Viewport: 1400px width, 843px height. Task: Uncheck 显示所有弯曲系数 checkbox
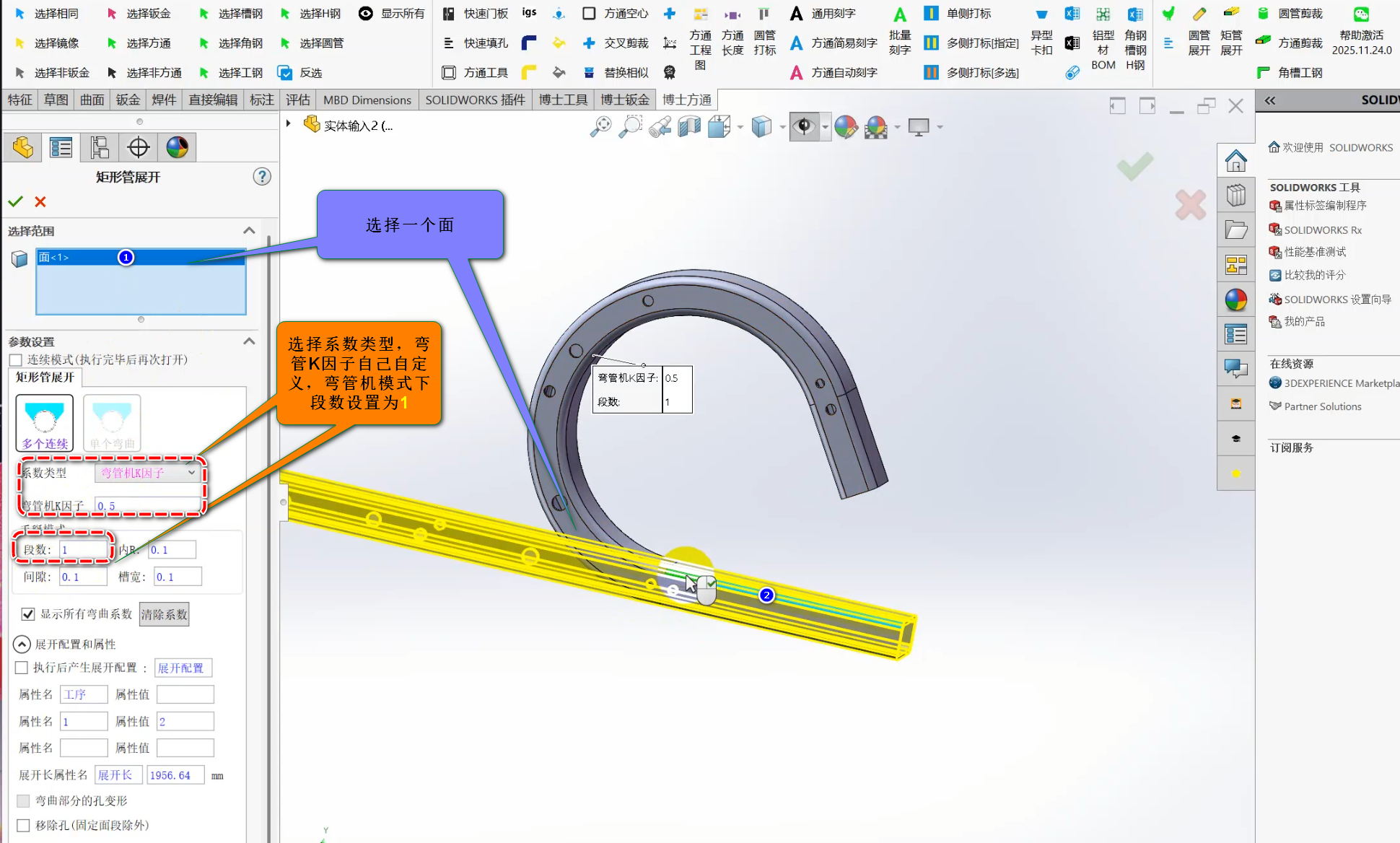pos(28,614)
